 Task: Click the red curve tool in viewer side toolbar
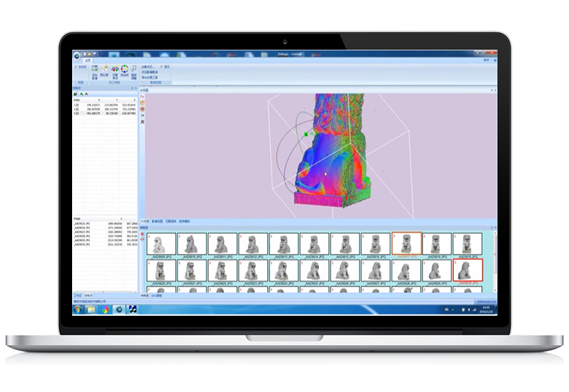[142, 96]
